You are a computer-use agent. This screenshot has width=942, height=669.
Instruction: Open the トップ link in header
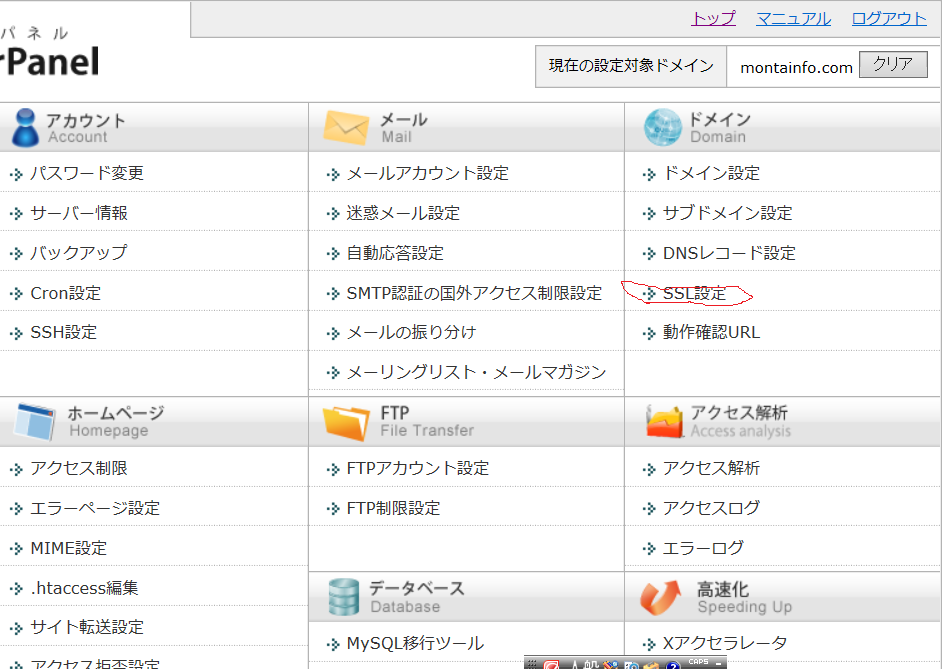pyautogui.click(x=712, y=18)
